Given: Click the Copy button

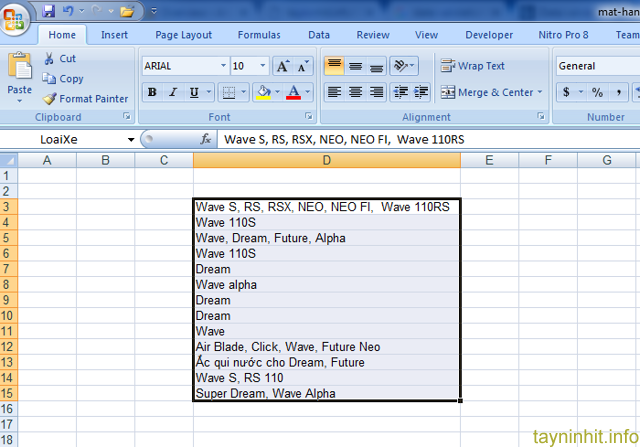Looking at the screenshot, I should point(63,79).
